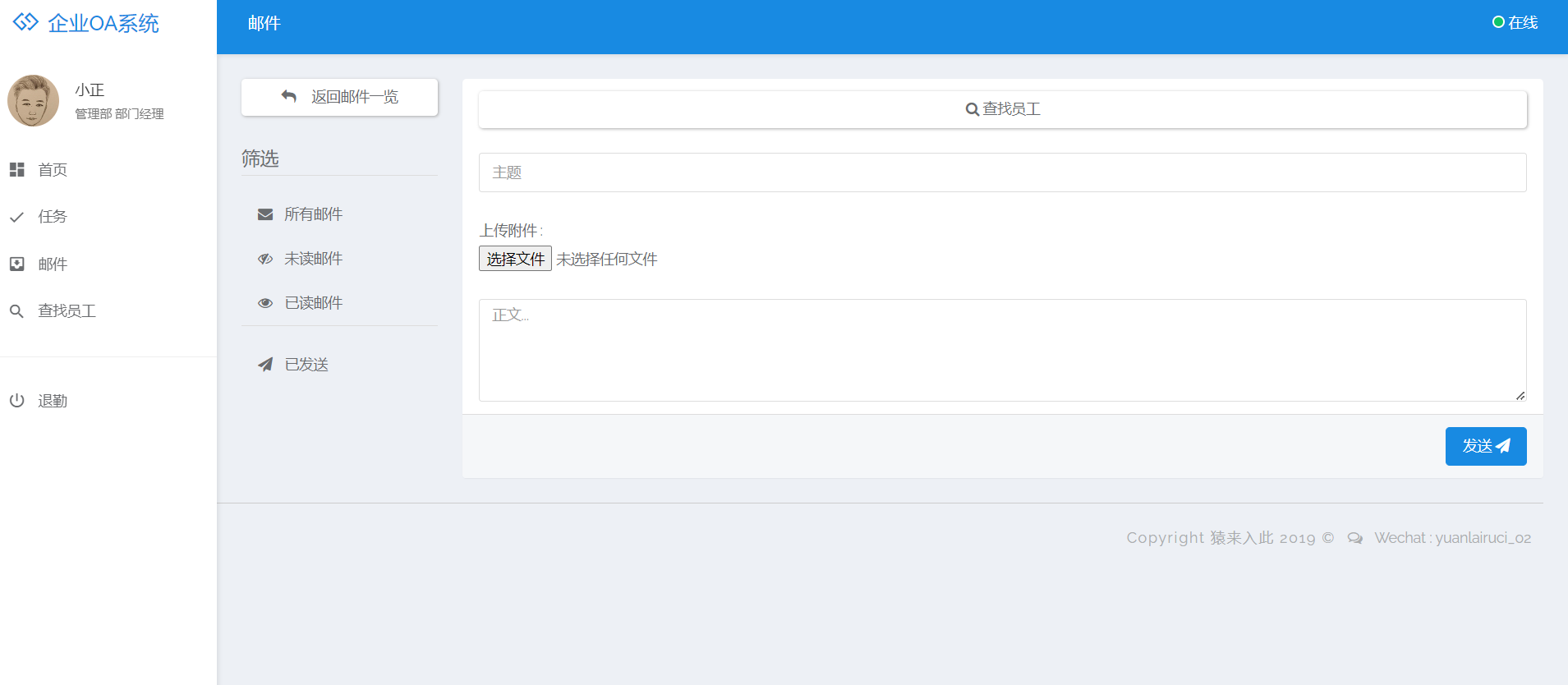Open 查找员工 in the sidebar menu
The height and width of the screenshot is (685, 1568).
tap(67, 311)
